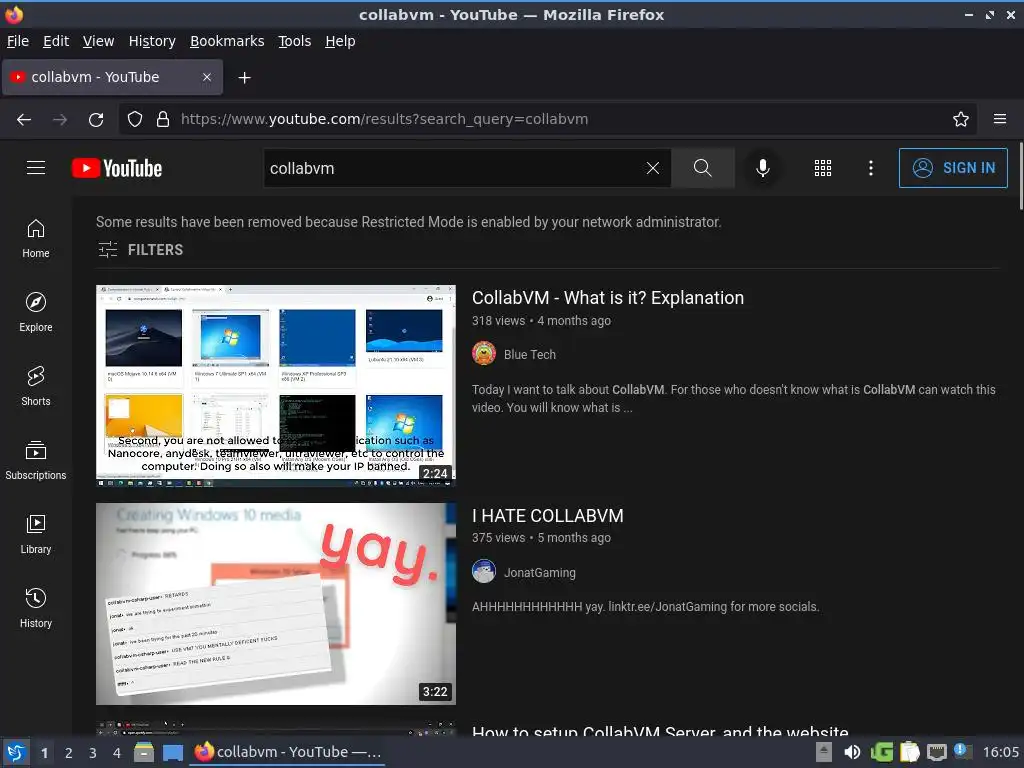The width and height of the screenshot is (1024, 768).
Task: Open the file manager taskbar icon
Action: pyautogui.click(x=144, y=752)
